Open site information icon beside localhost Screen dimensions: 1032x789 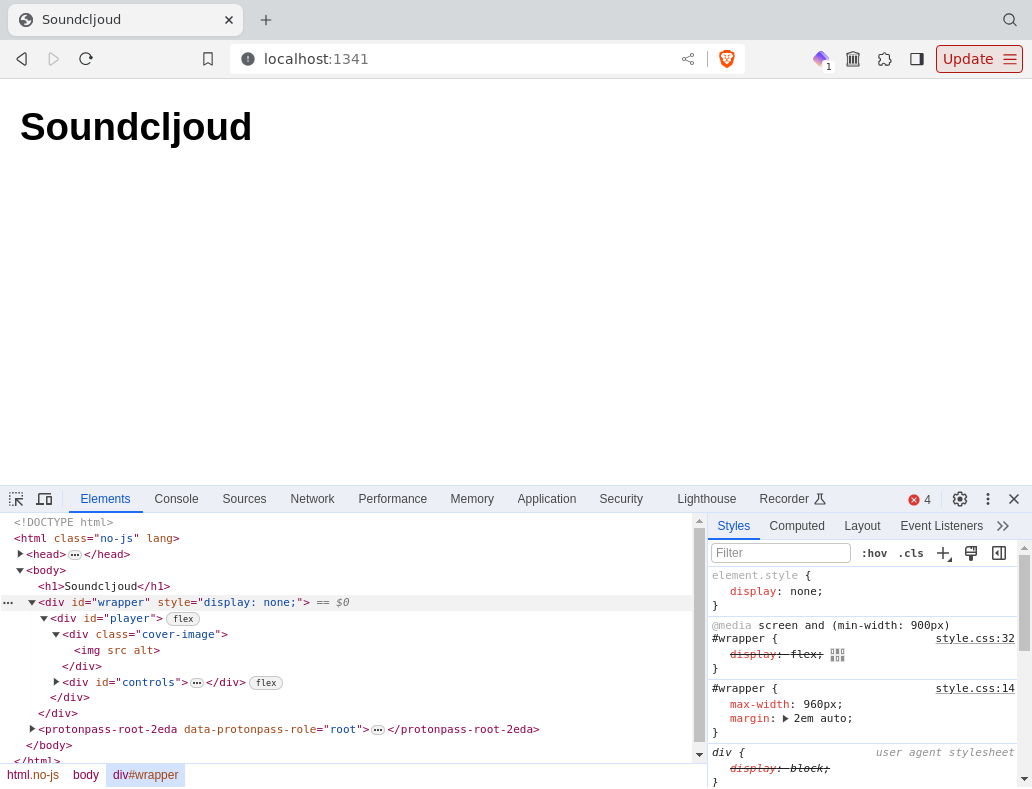point(247,59)
